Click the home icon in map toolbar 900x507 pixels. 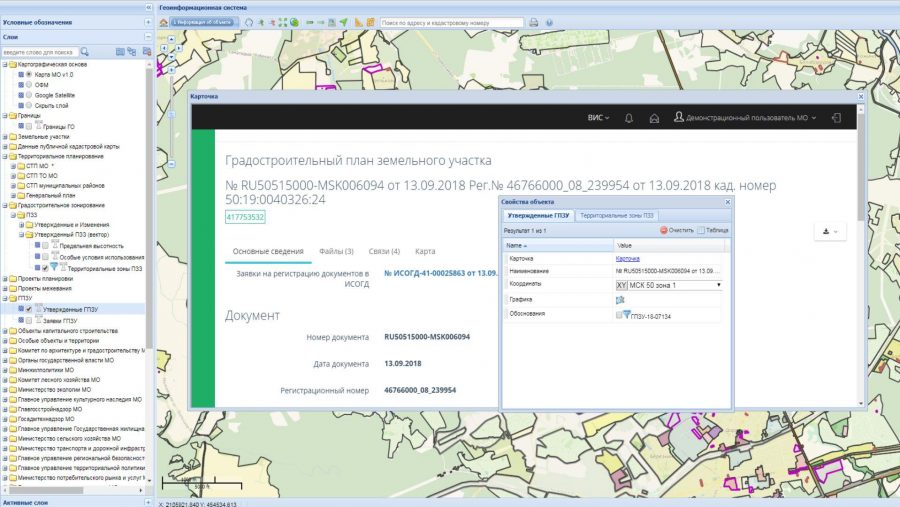pyautogui.click(x=164, y=22)
